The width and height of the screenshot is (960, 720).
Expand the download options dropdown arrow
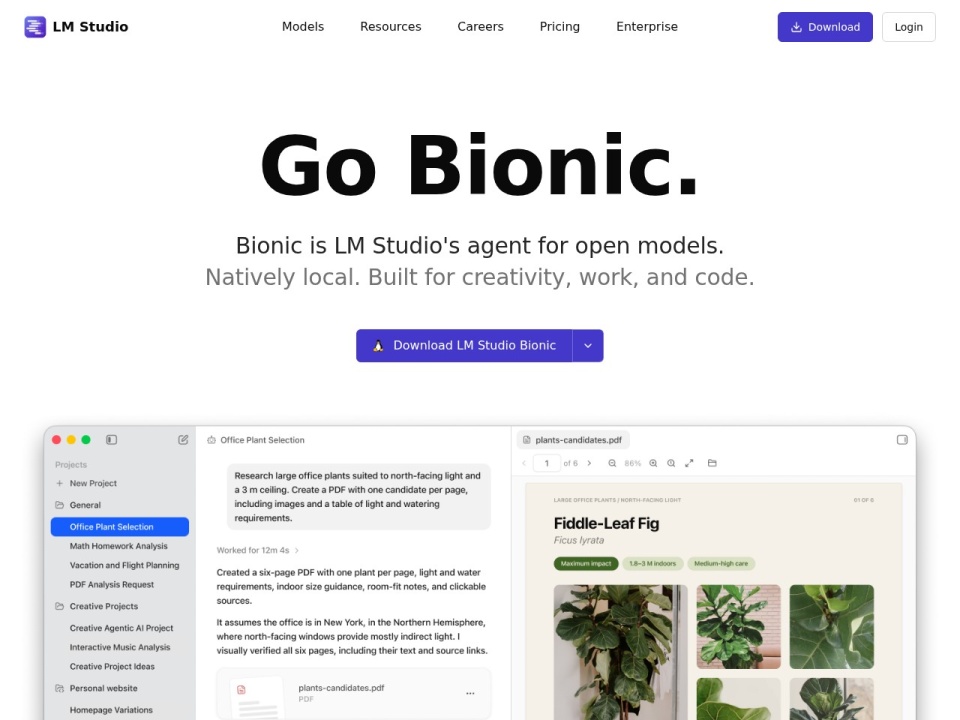pyautogui.click(x=588, y=345)
